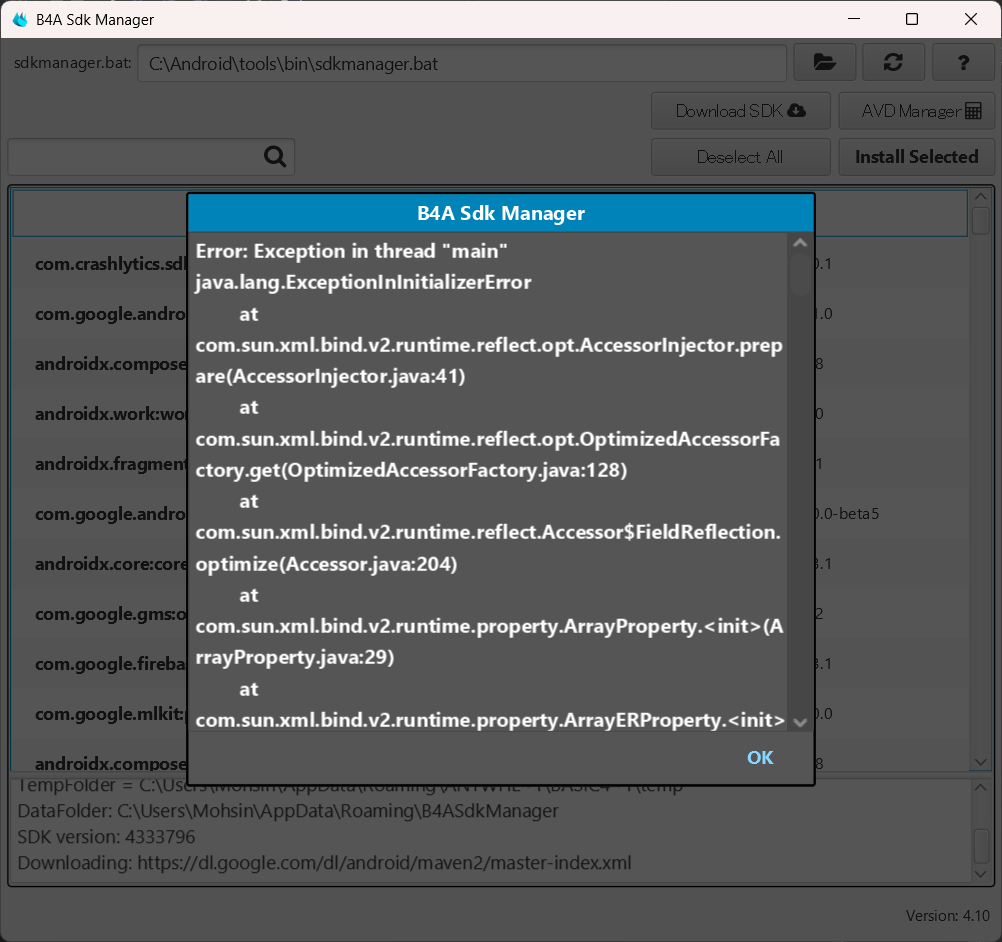Minimize the B4A Sdk Manager window
1002x942 pixels.
pos(854,19)
